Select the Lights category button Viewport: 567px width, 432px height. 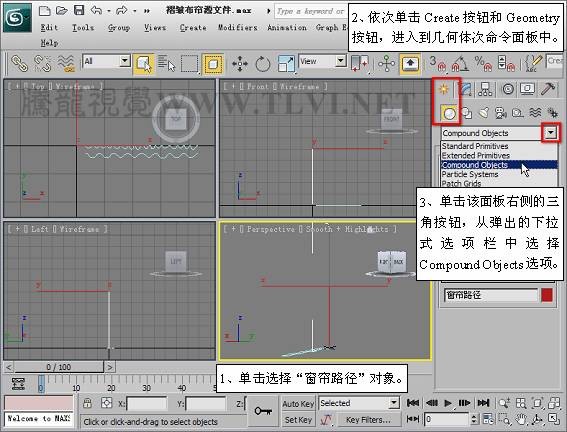(484, 113)
